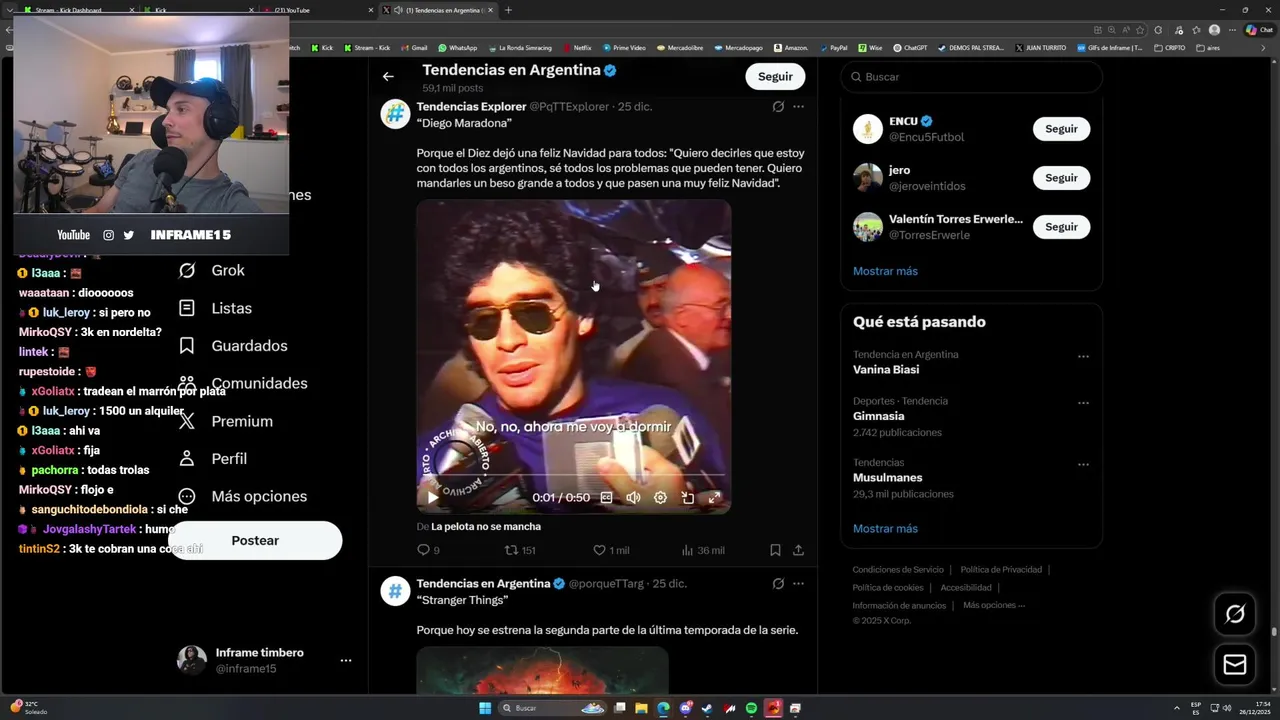Image resolution: width=1280 pixels, height=720 pixels.
Task: Like the Diego Maradona post
Action: point(611,550)
